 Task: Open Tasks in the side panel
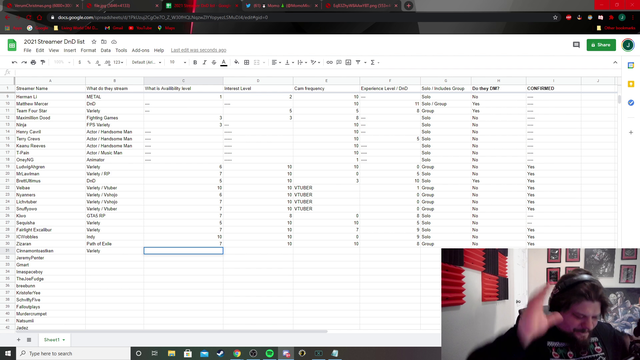coord(631,103)
